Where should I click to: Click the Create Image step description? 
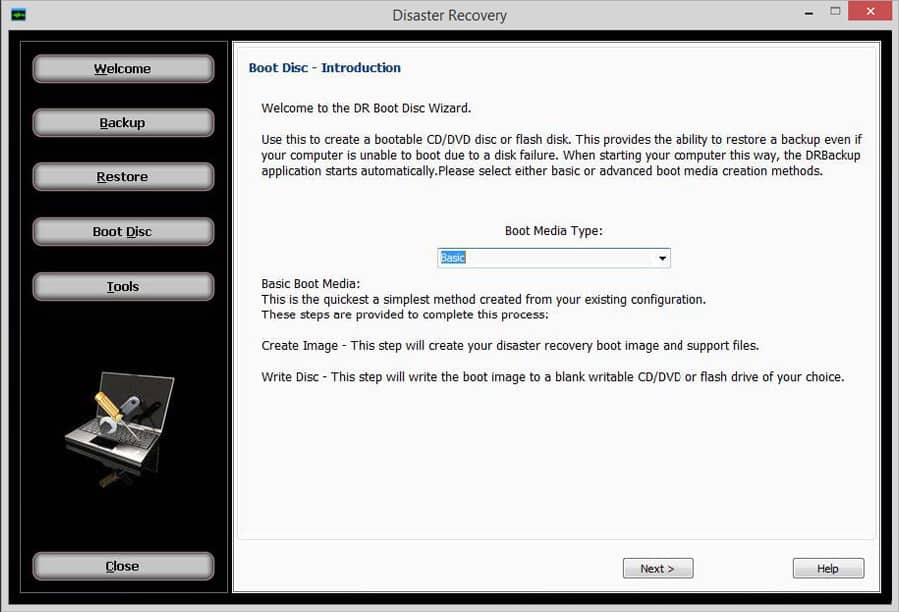point(510,345)
